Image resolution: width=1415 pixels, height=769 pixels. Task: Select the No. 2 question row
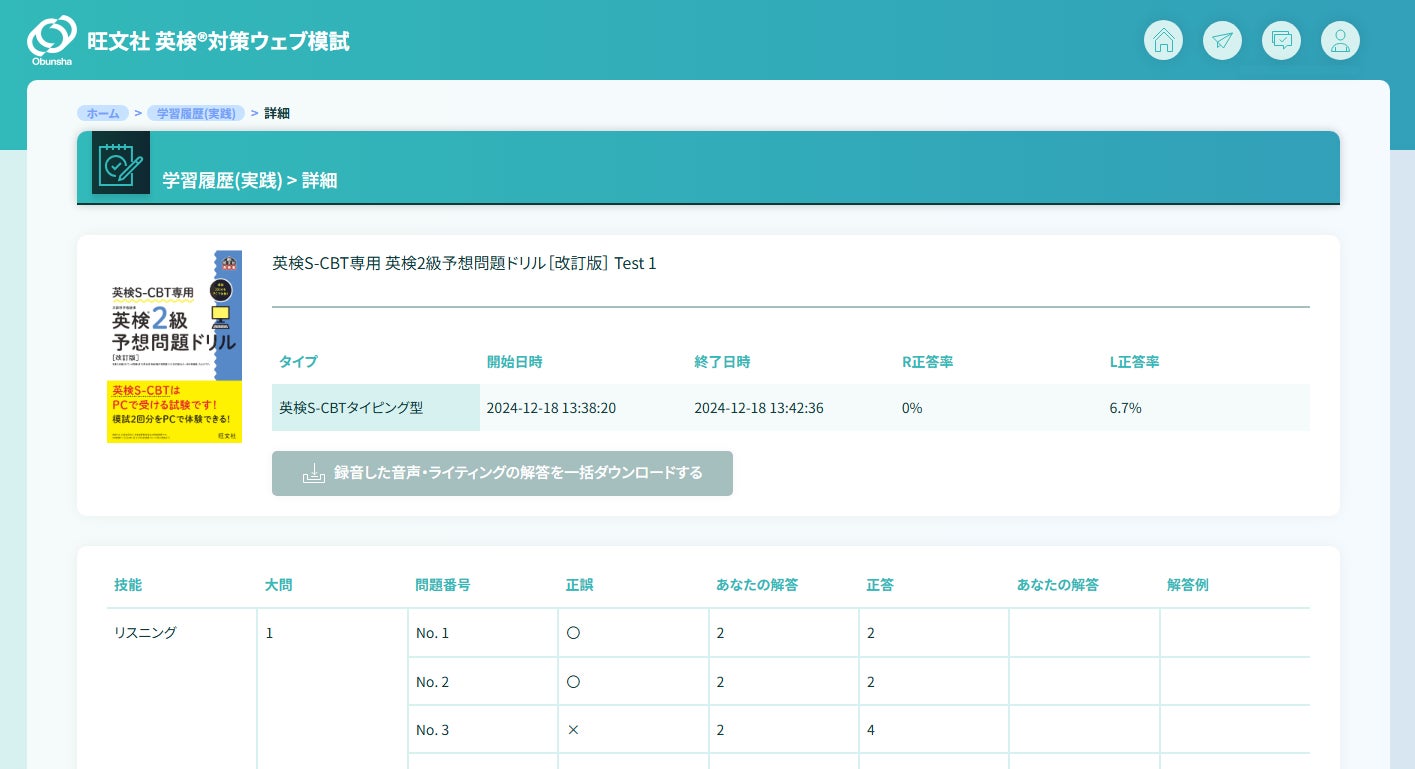433,682
